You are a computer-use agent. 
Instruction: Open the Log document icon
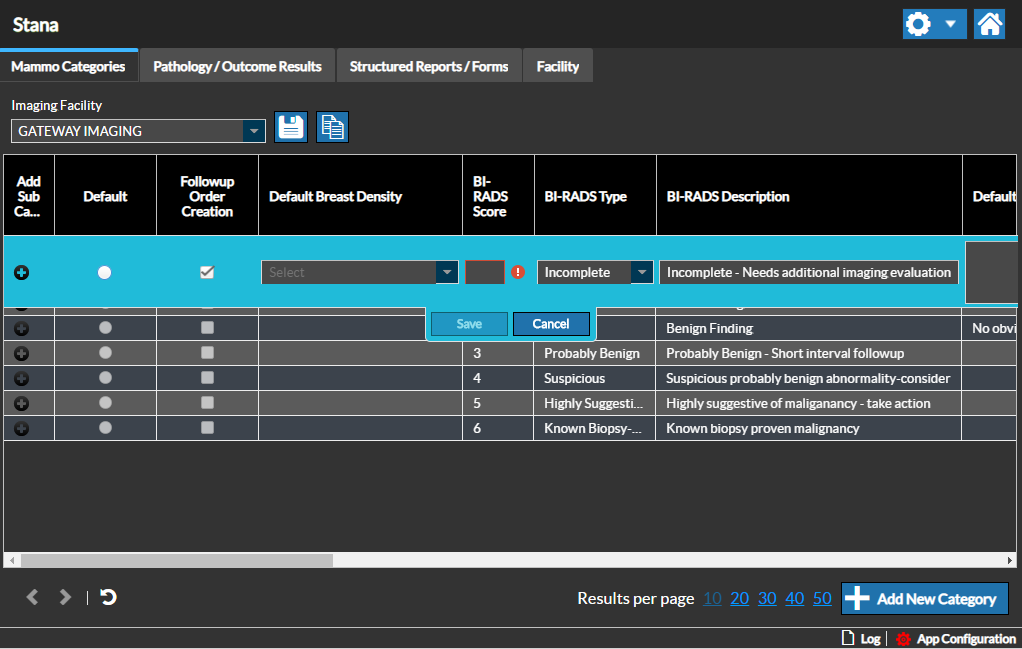point(848,638)
